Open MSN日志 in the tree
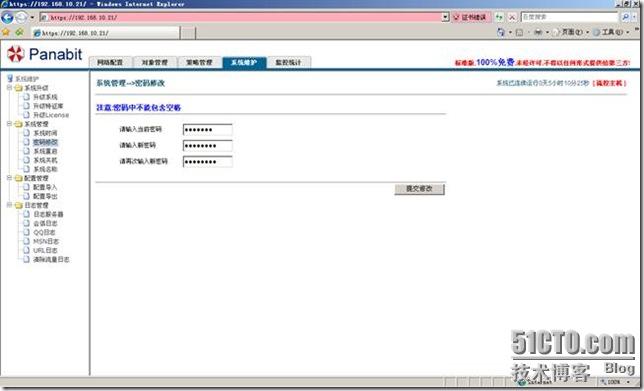This screenshot has height=391, width=644. pyautogui.click(x=46, y=242)
